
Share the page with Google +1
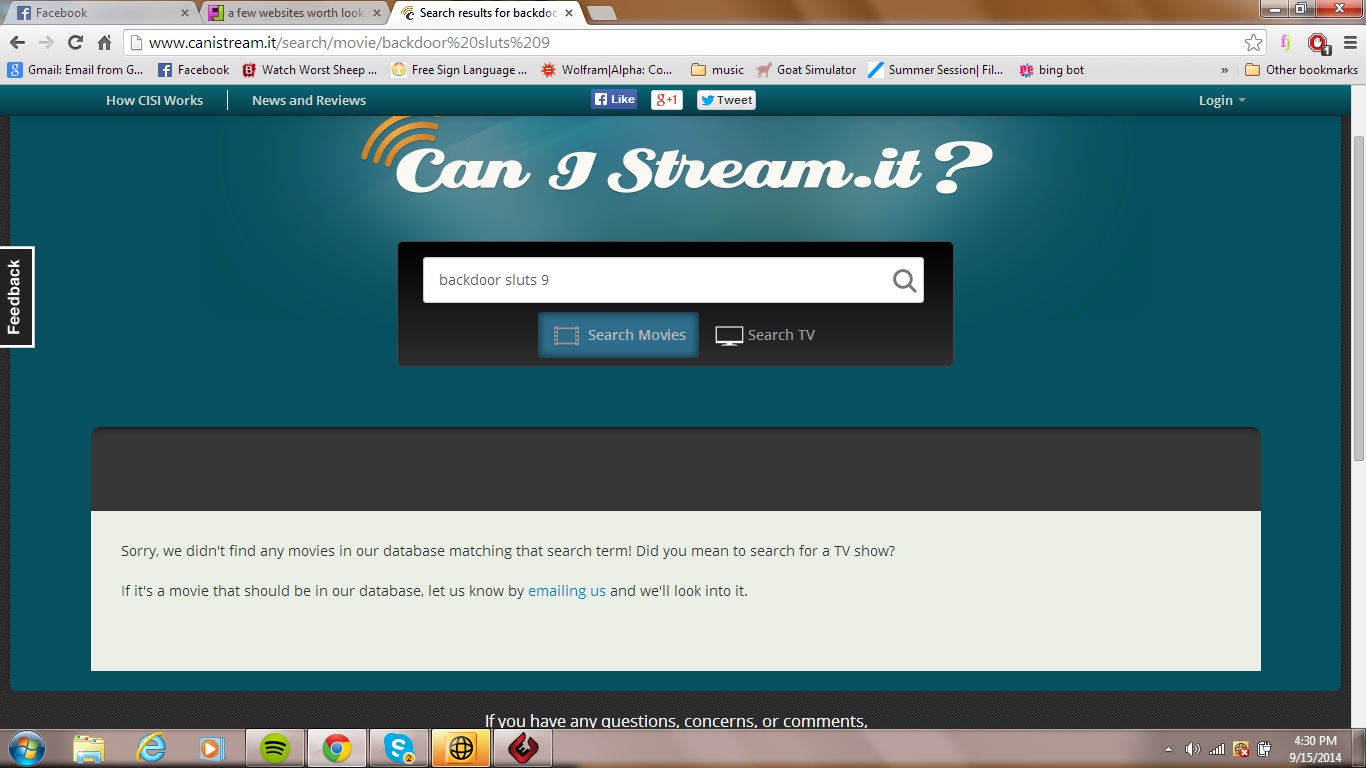click(x=666, y=100)
